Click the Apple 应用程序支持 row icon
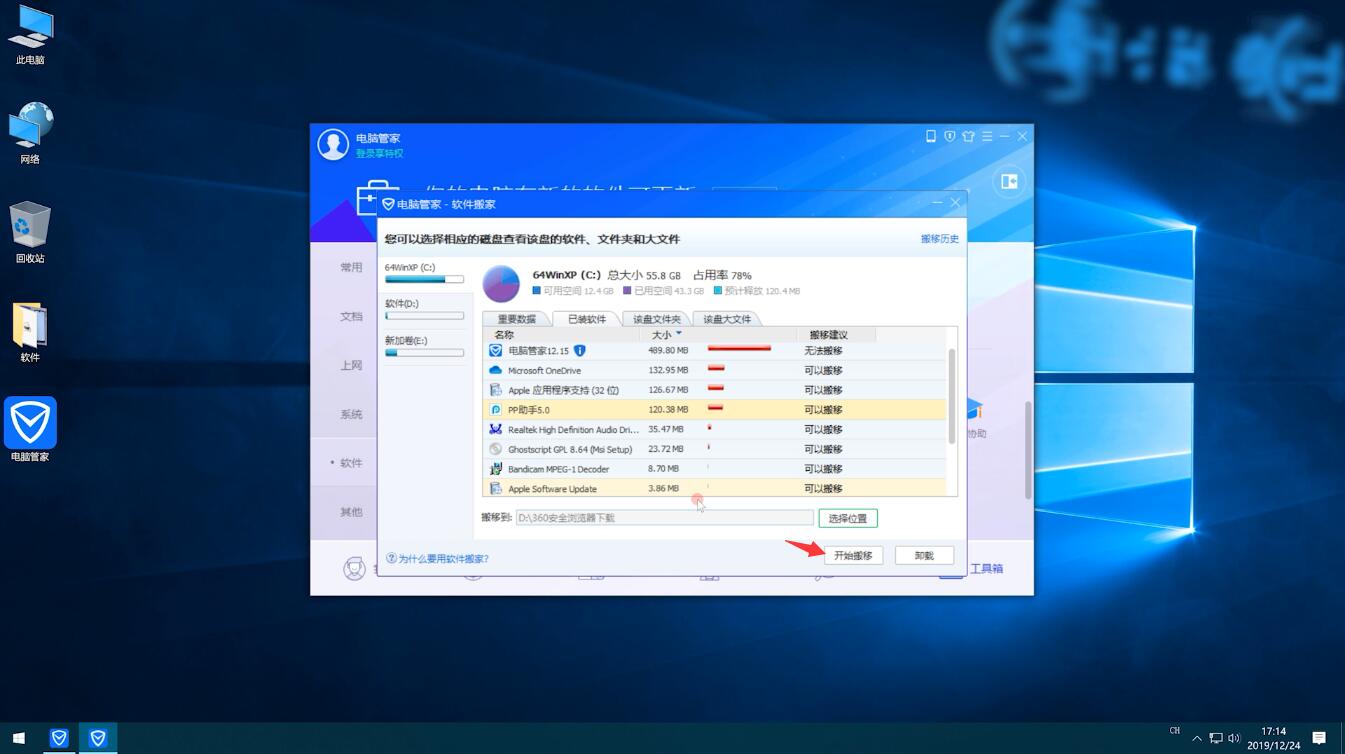 point(495,390)
